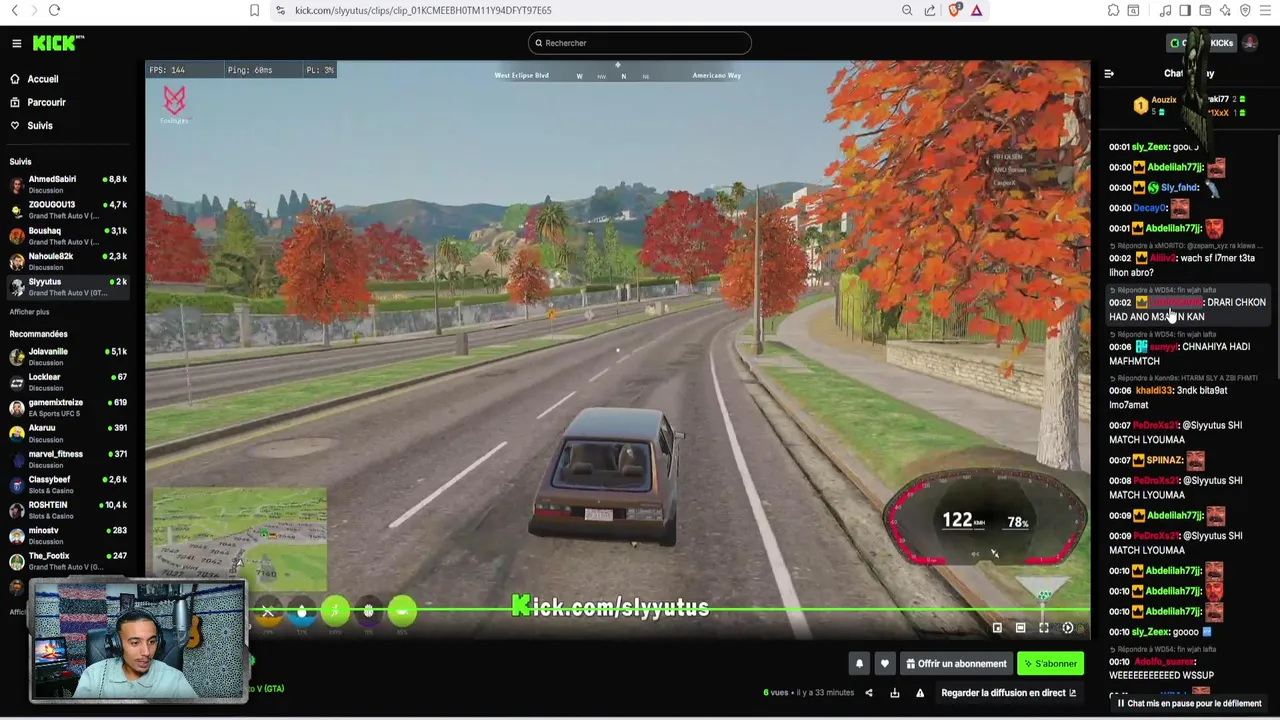The image size is (1280, 720).
Task: Open Brave Rewards triangle icon
Action: tap(976, 10)
